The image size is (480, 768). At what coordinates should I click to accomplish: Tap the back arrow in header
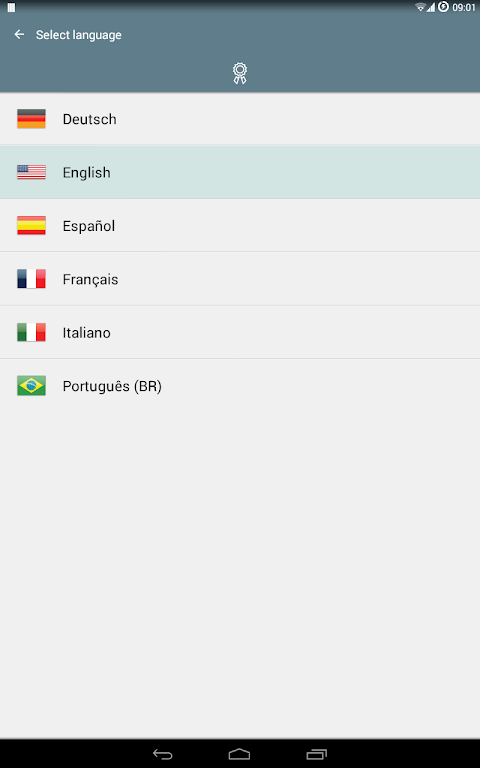[x=19, y=34]
